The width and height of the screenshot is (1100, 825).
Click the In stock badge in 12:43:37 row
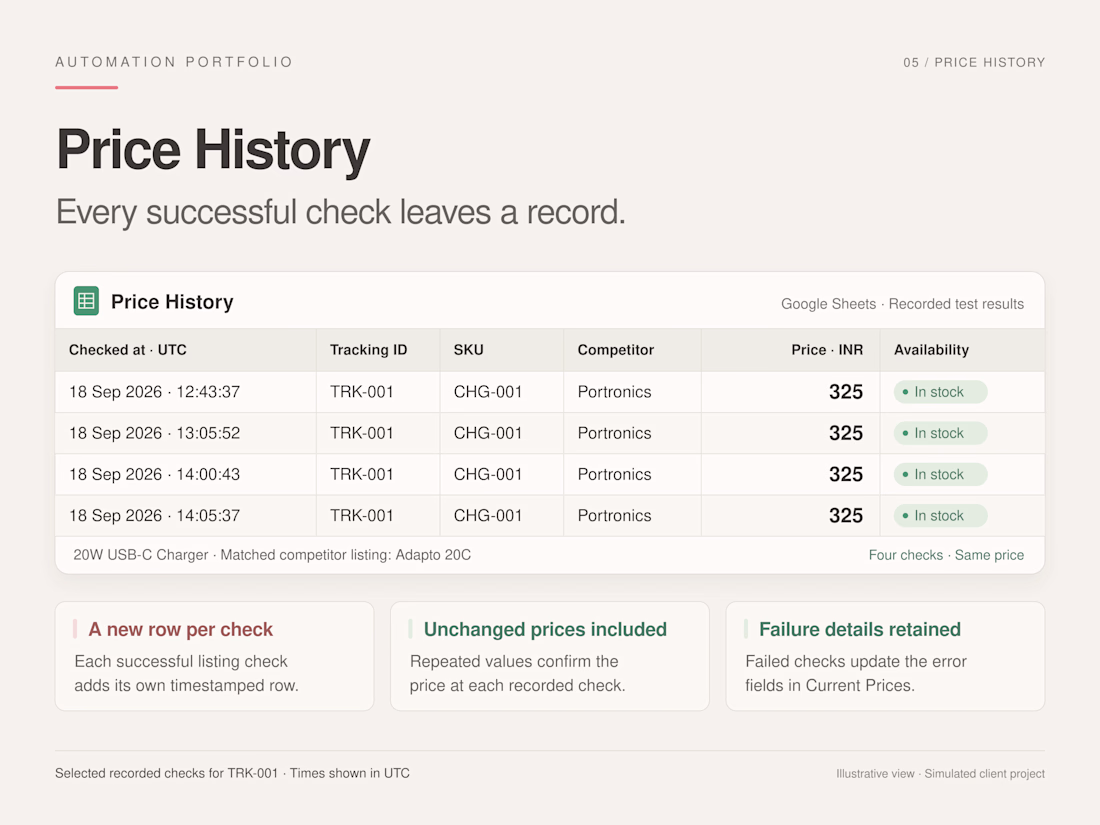tap(940, 391)
